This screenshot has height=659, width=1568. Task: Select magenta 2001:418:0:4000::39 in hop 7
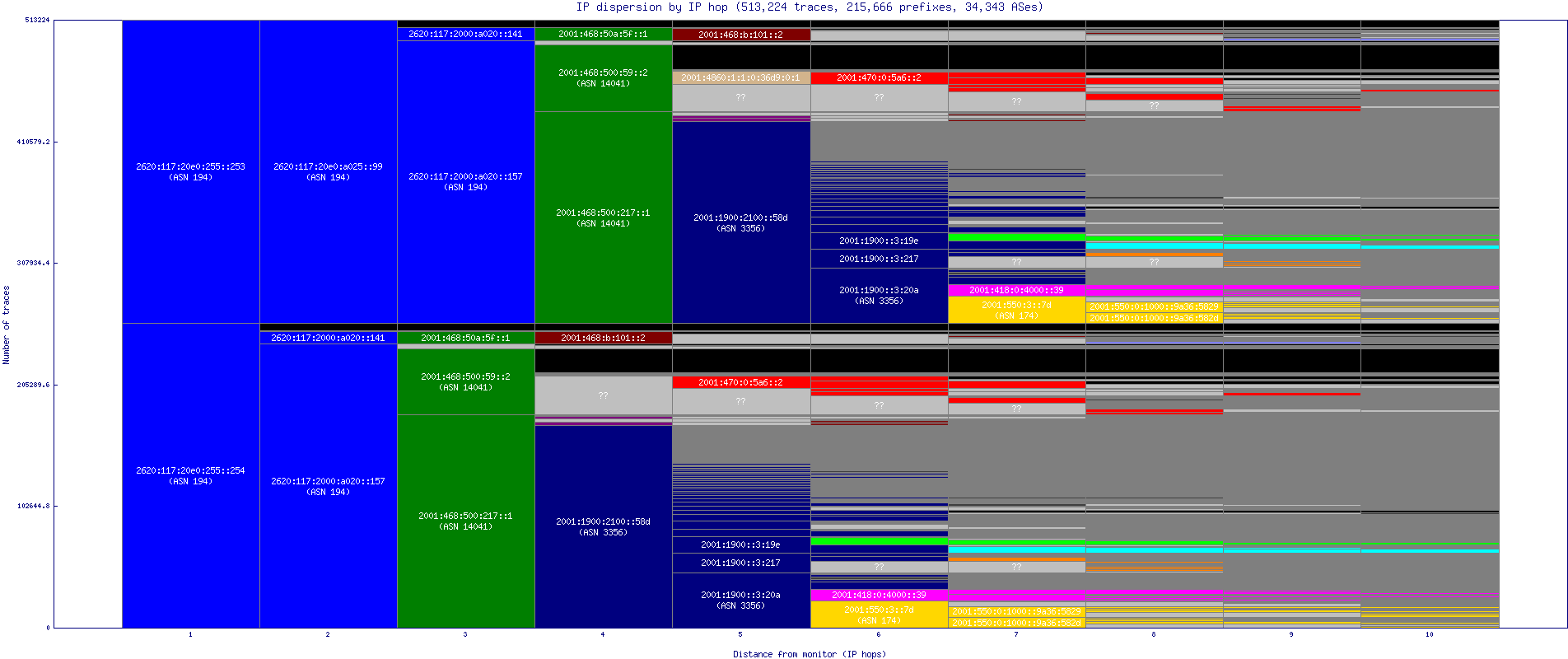point(1017,290)
